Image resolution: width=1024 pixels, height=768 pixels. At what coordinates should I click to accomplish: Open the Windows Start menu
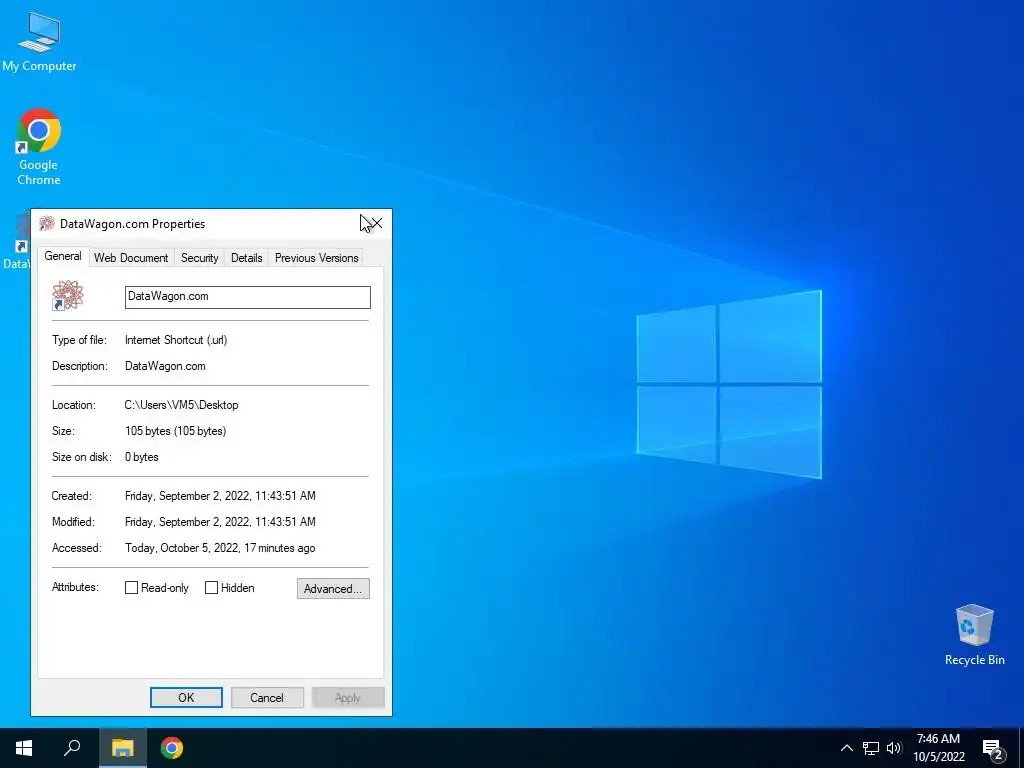click(24, 748)
